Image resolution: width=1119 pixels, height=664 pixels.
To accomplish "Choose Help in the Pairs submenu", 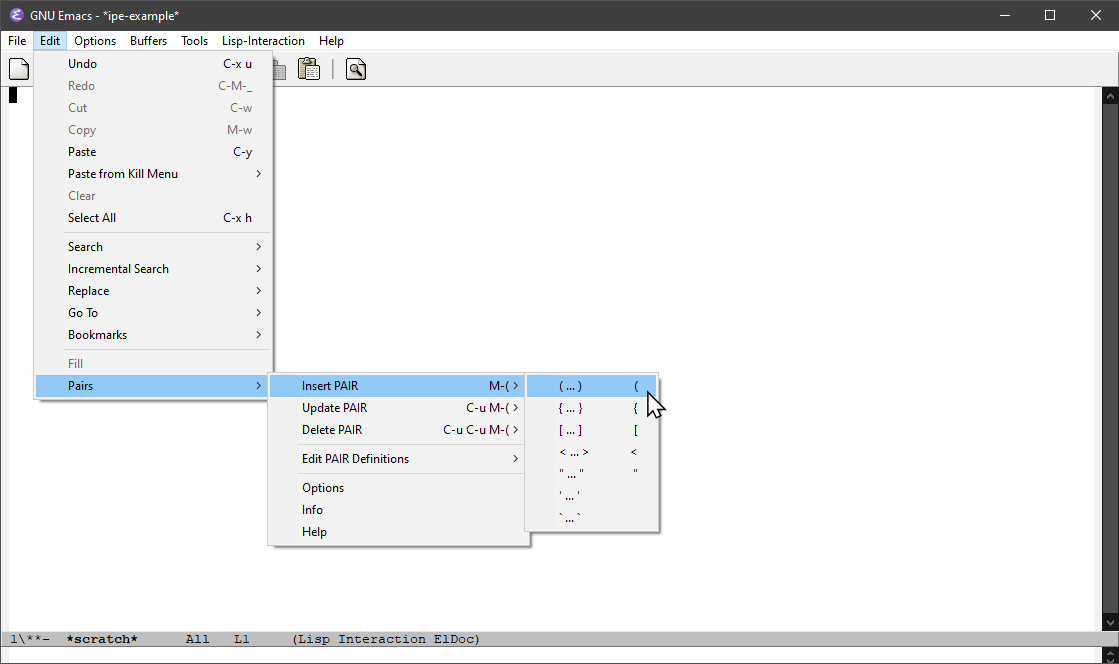I will (x=398, y=532).
